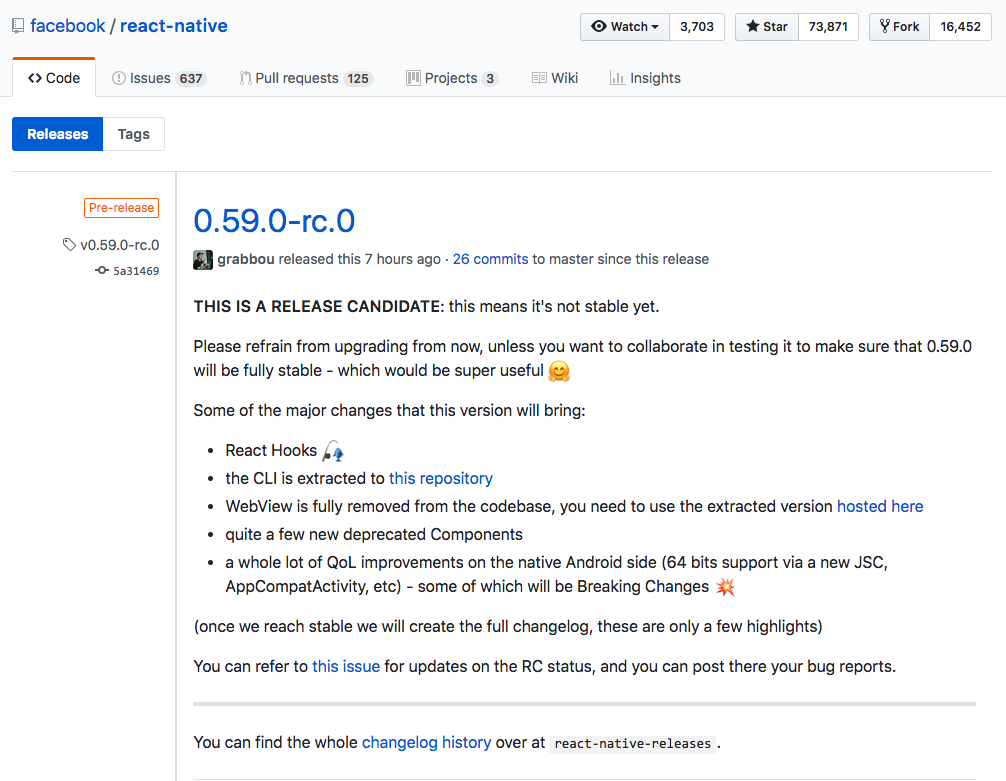1006x781 pixels.
Task: Open the facebook owner link
Action: (x=67, y=26)
